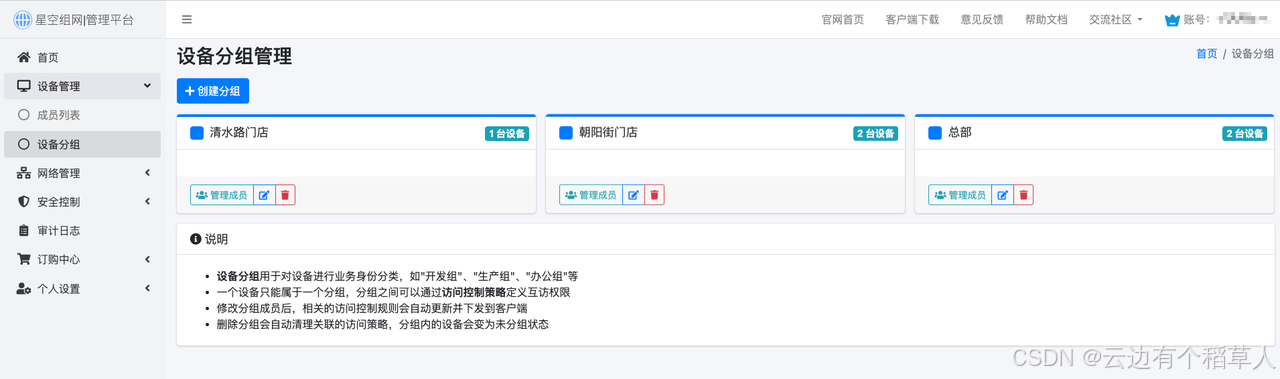Delete the 朝阳街门店 group

(654, 195)
